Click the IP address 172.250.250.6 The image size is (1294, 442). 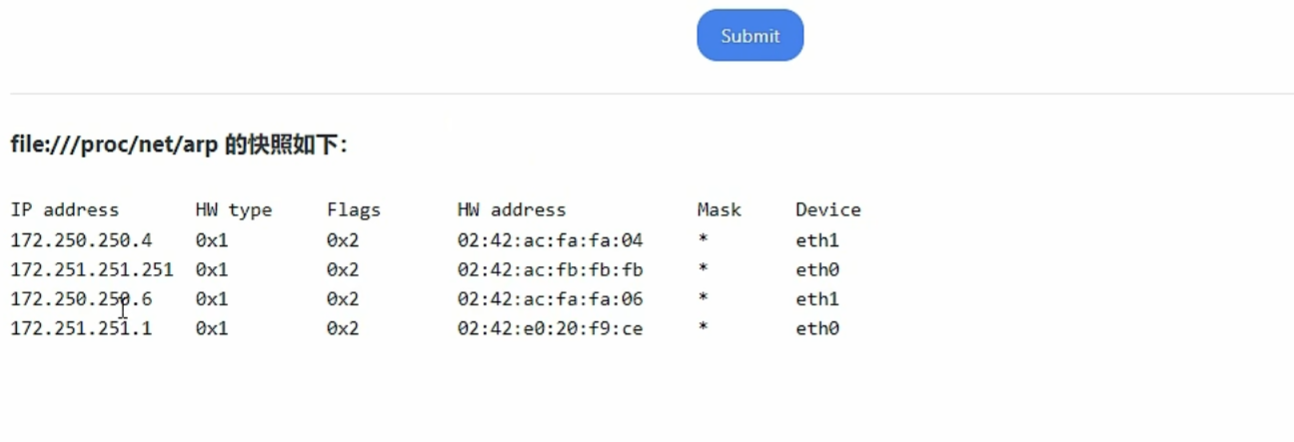click(x=81, y=299)
